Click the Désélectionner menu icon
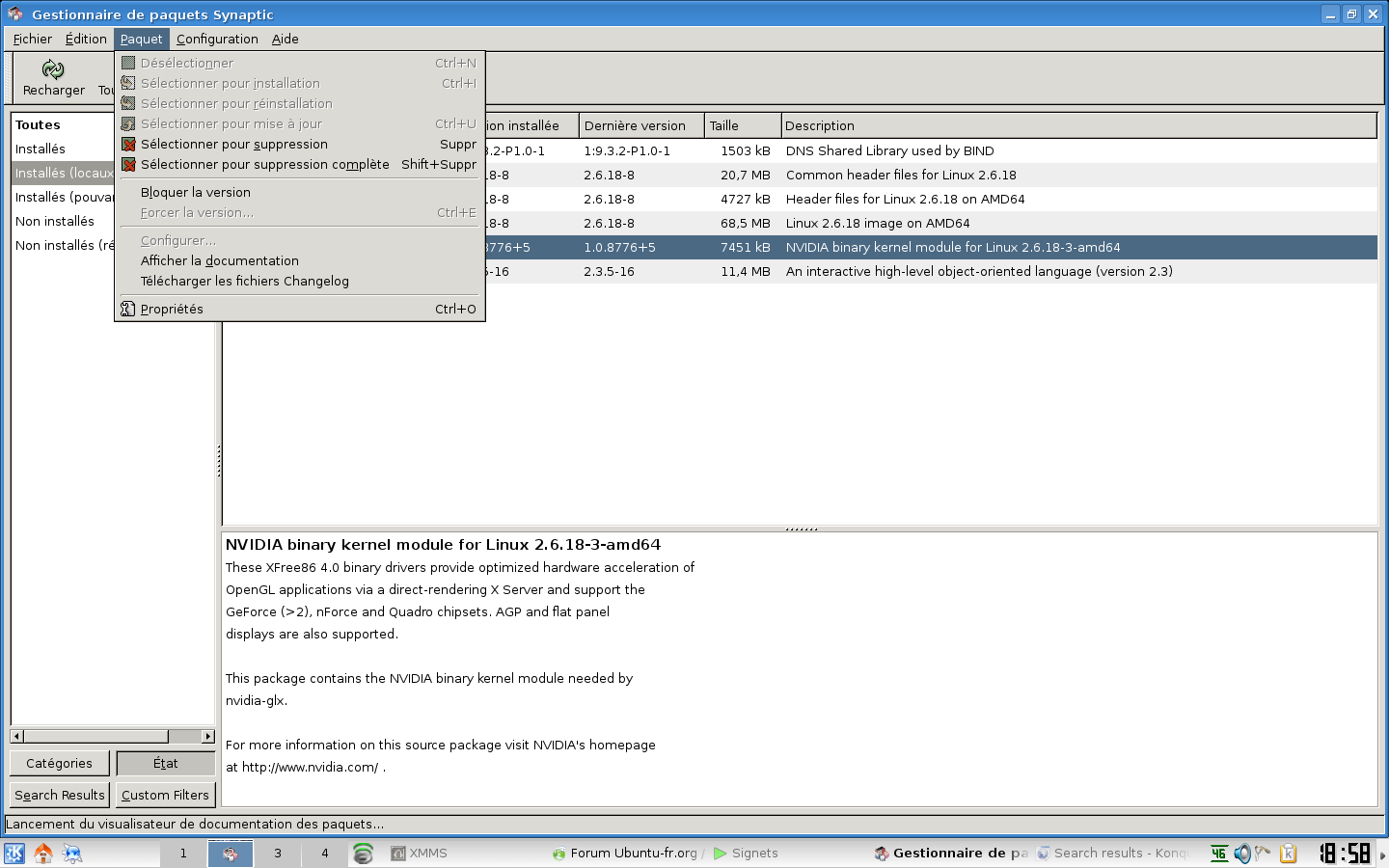The height and width of the screenshot is (868, 1389). point(128,63)
